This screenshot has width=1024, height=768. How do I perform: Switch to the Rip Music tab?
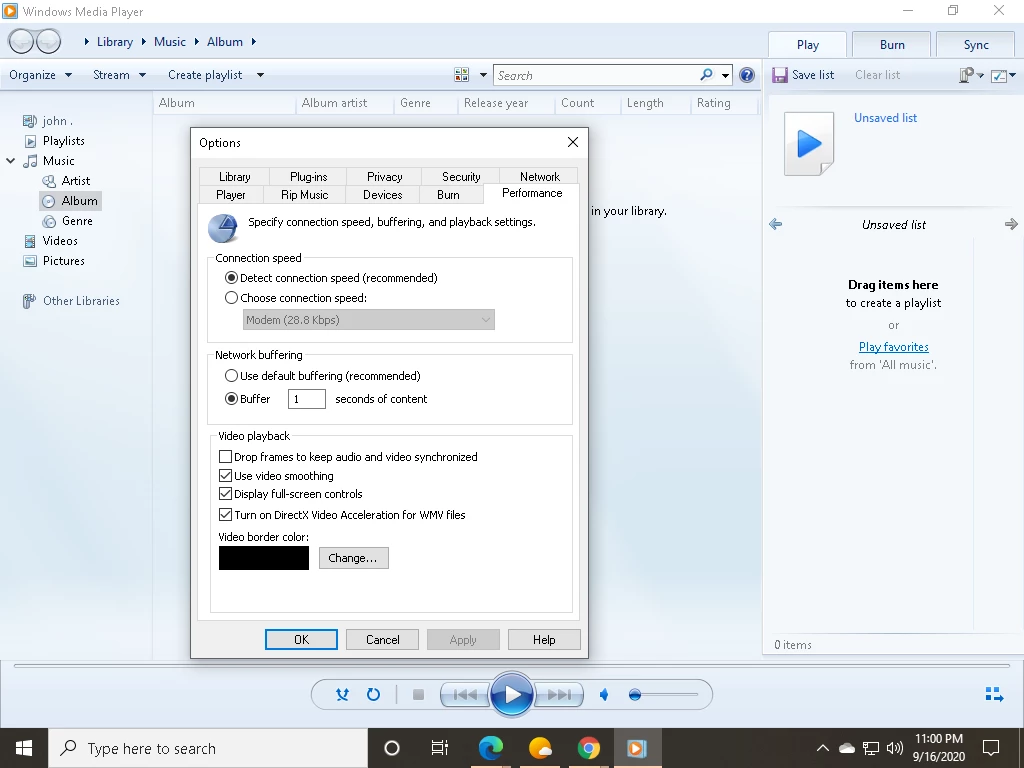(304, 195)
